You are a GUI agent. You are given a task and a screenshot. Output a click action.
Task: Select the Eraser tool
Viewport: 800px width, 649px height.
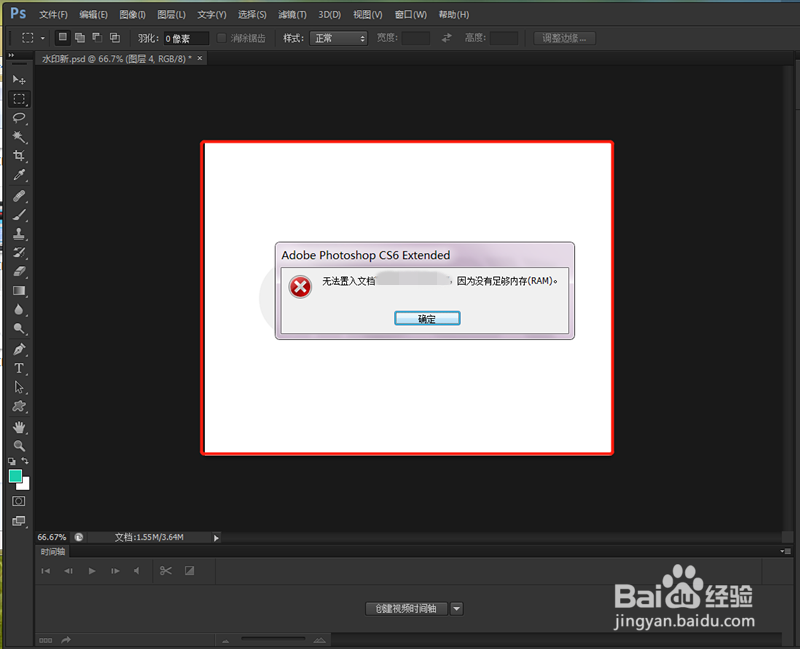[19, 271]
